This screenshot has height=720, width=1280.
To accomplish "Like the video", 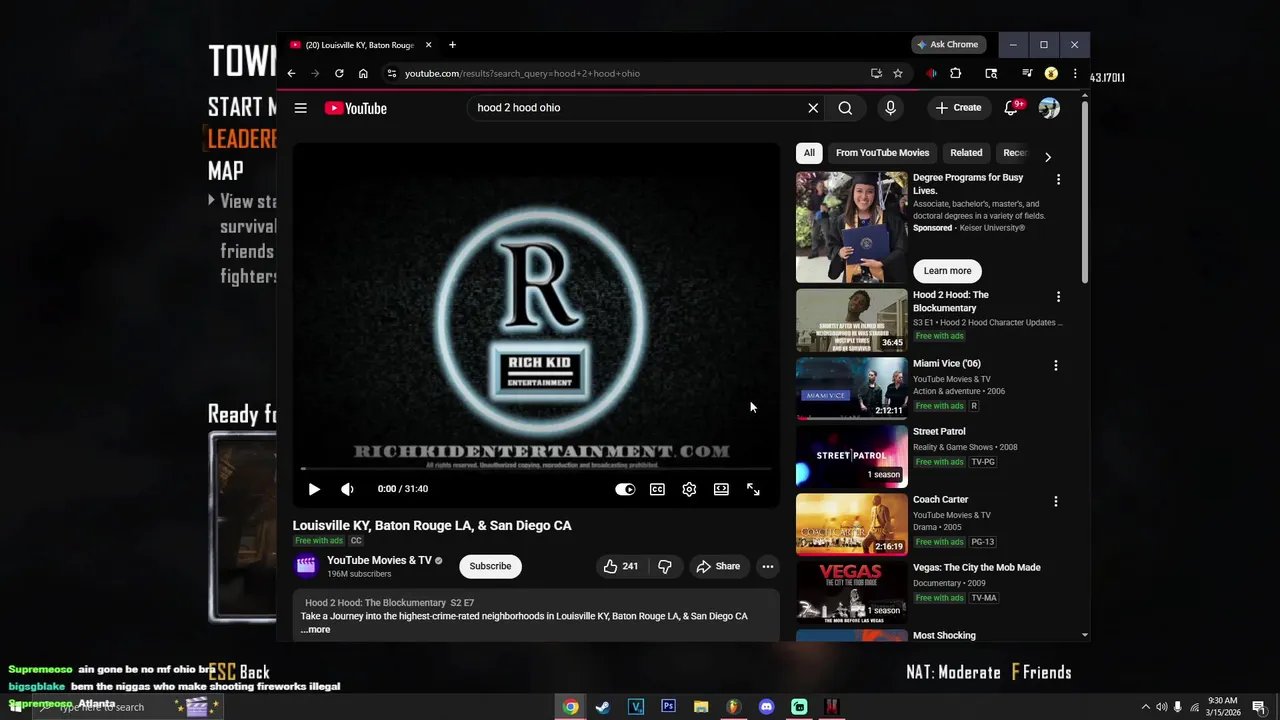I will point(620,566).
